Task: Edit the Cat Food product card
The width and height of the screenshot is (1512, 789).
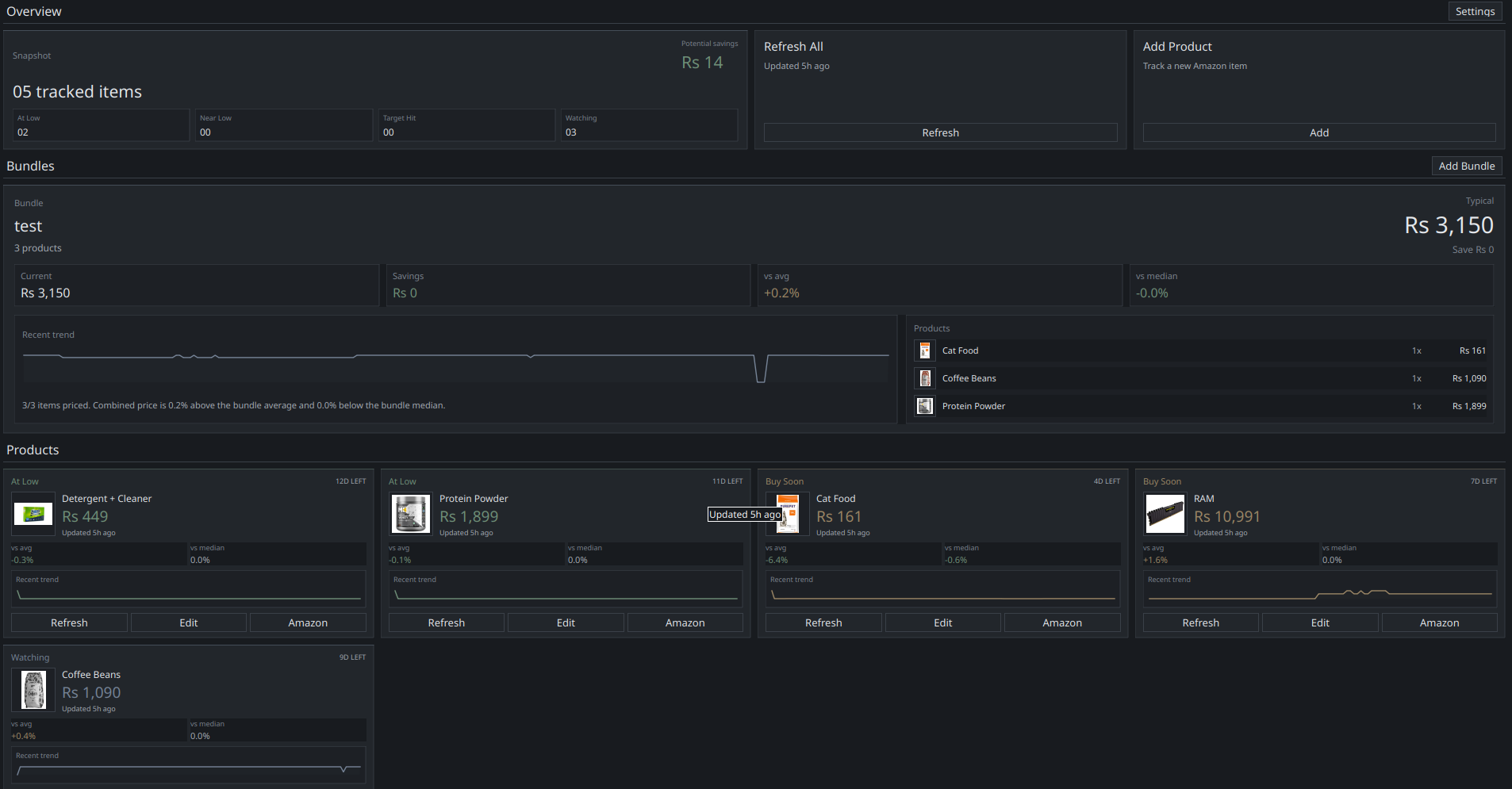Action: (943, 622)
